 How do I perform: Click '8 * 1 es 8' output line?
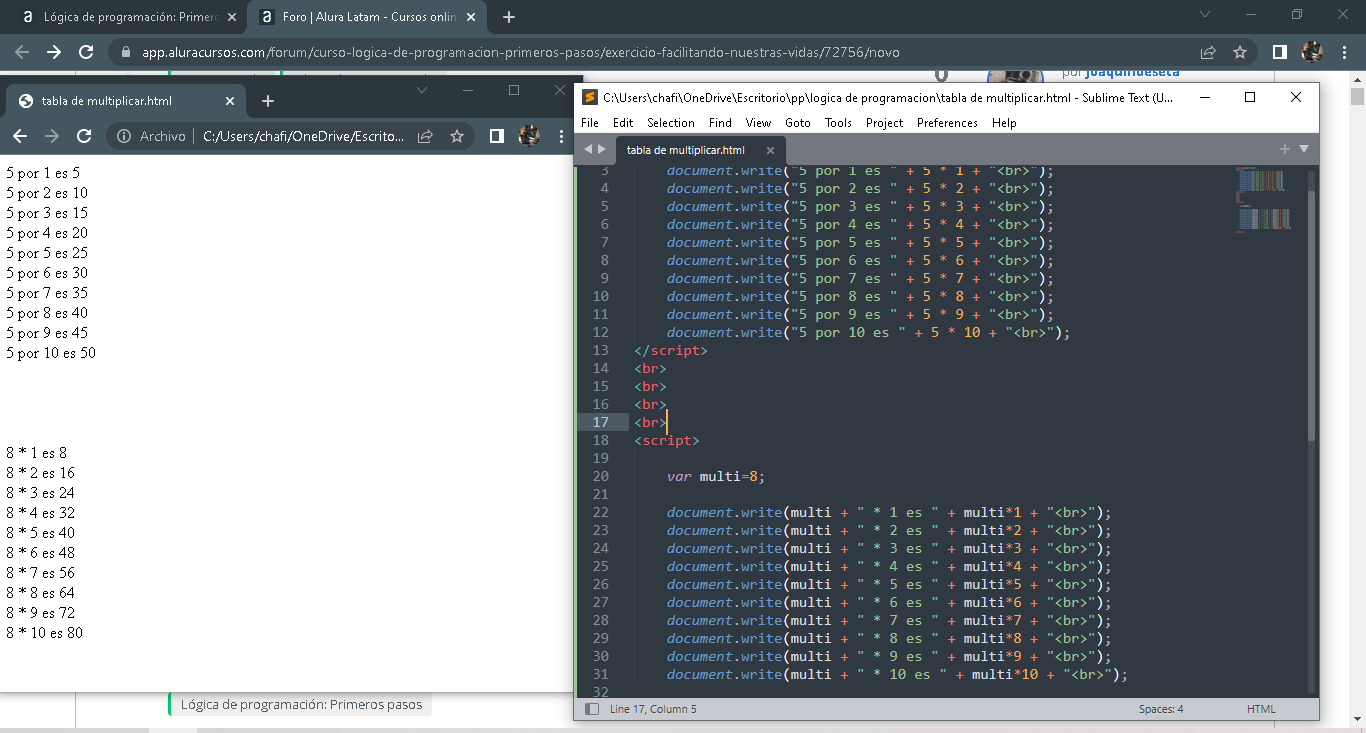[36, 453]
